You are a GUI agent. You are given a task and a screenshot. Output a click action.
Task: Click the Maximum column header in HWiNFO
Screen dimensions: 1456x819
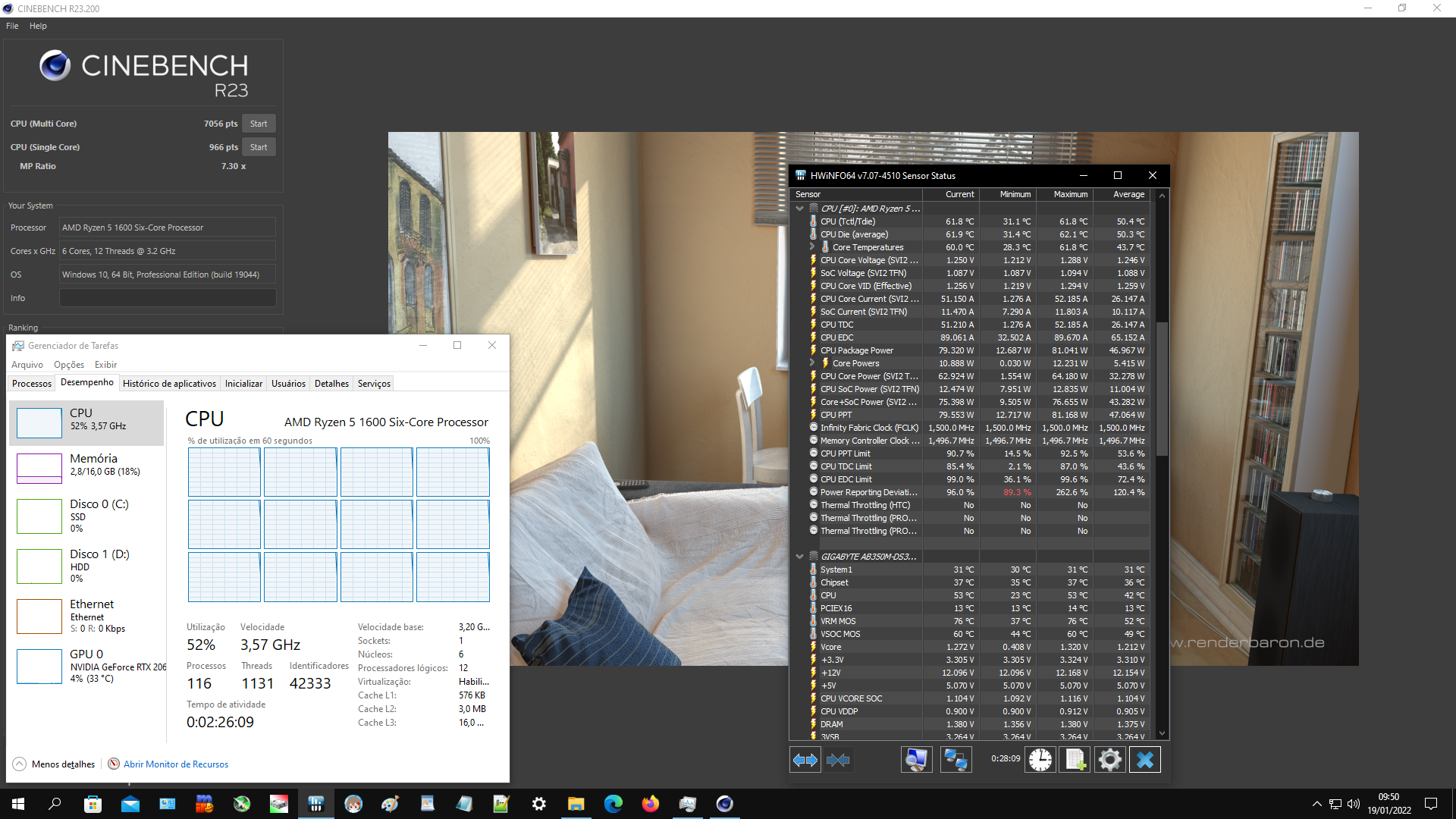coord(1065,195)
